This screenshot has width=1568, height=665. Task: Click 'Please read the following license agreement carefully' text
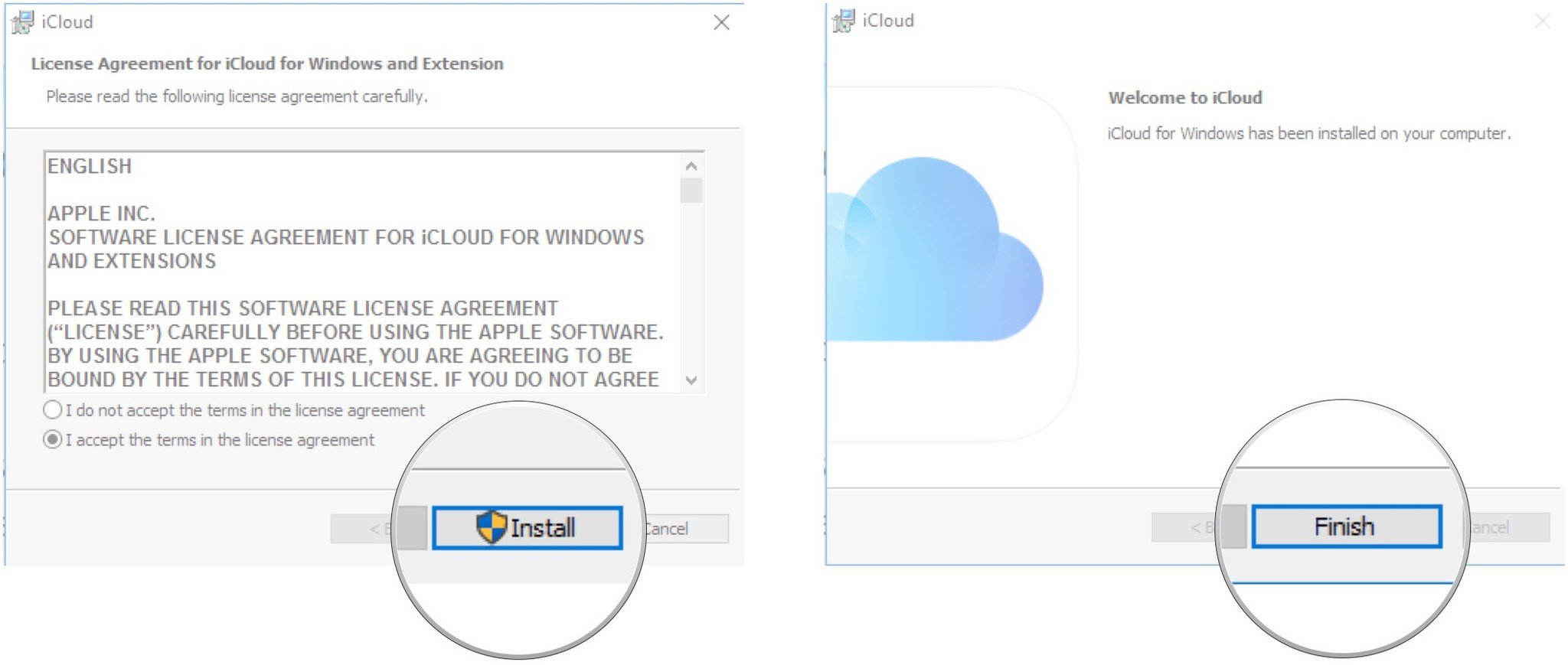pos(237,96)
